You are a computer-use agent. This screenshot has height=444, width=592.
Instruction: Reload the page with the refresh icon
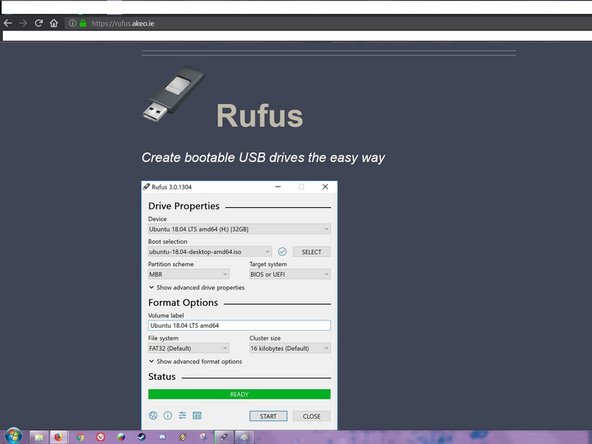point(39,23)
